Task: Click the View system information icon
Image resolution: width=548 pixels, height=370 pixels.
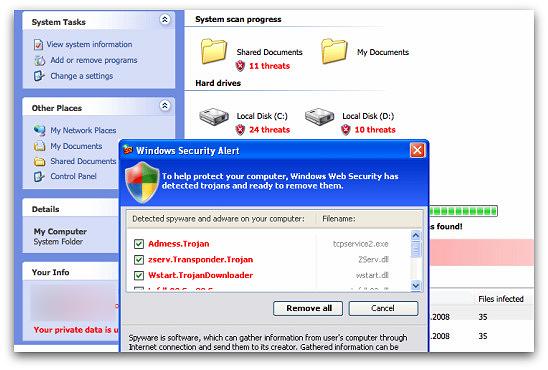Action: pyautogui.click(x=38, y=45)
